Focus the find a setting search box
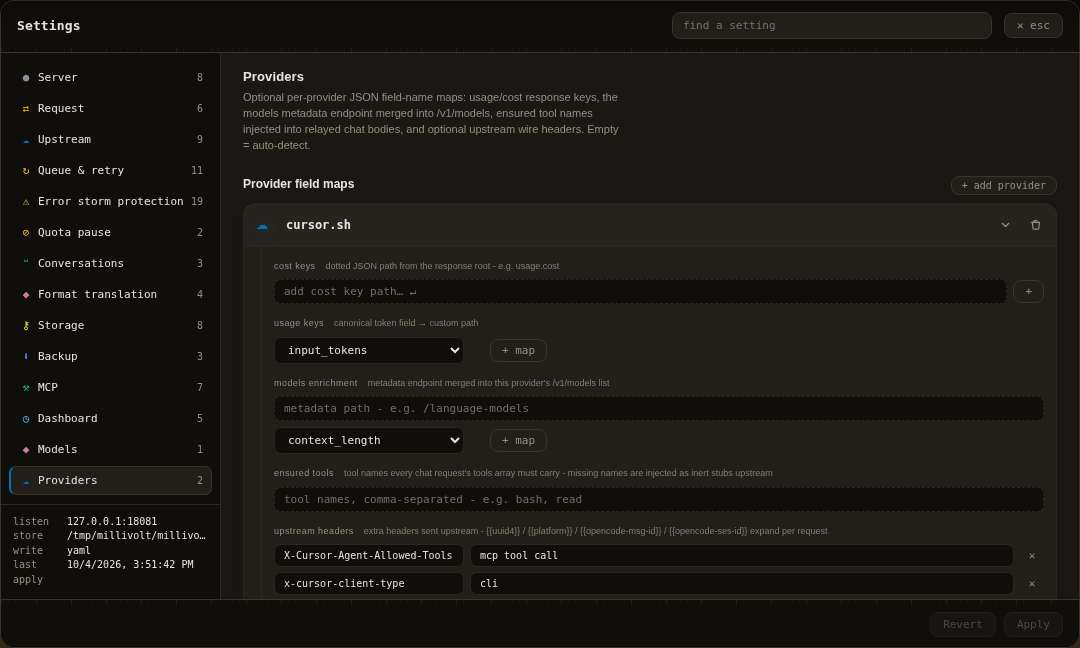The image size is (1080, 648). 831,25
